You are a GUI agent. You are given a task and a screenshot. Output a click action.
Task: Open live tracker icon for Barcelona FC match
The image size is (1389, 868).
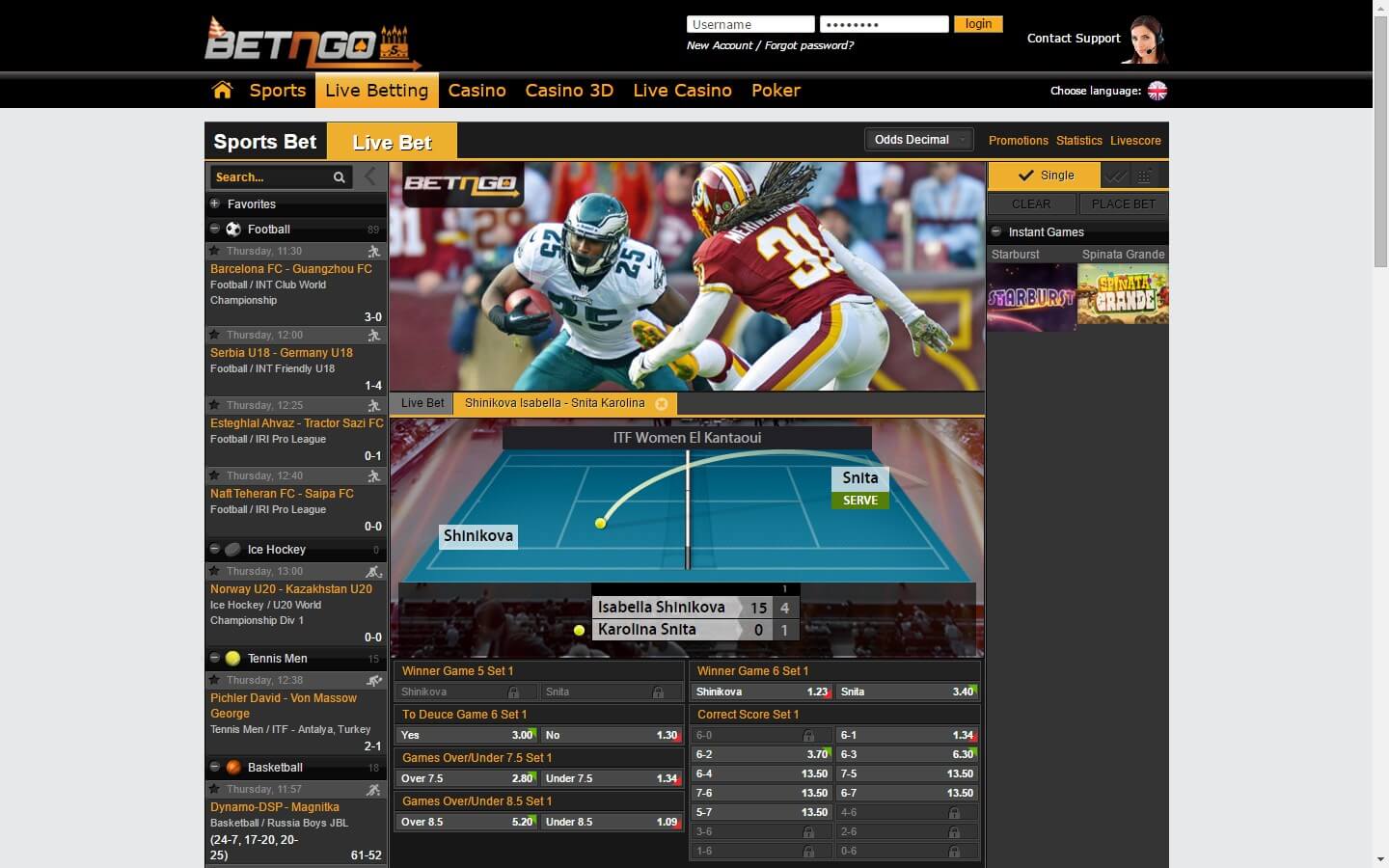(x=373, y=251)
